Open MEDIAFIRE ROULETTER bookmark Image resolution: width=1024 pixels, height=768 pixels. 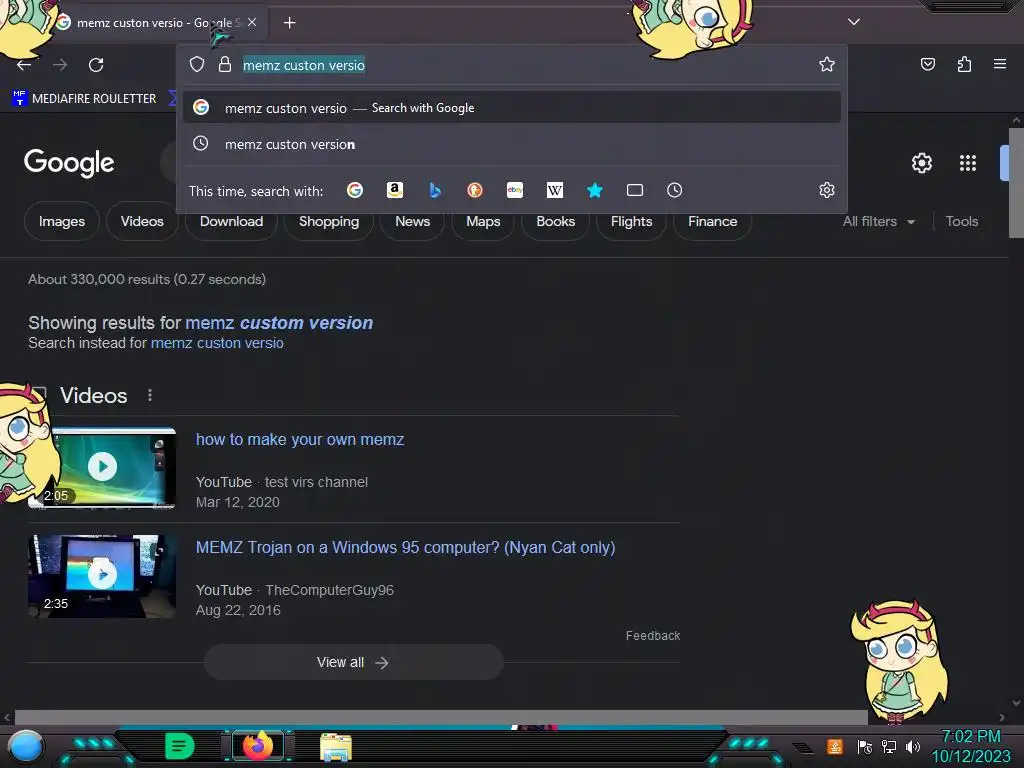(x=85, y=99)
